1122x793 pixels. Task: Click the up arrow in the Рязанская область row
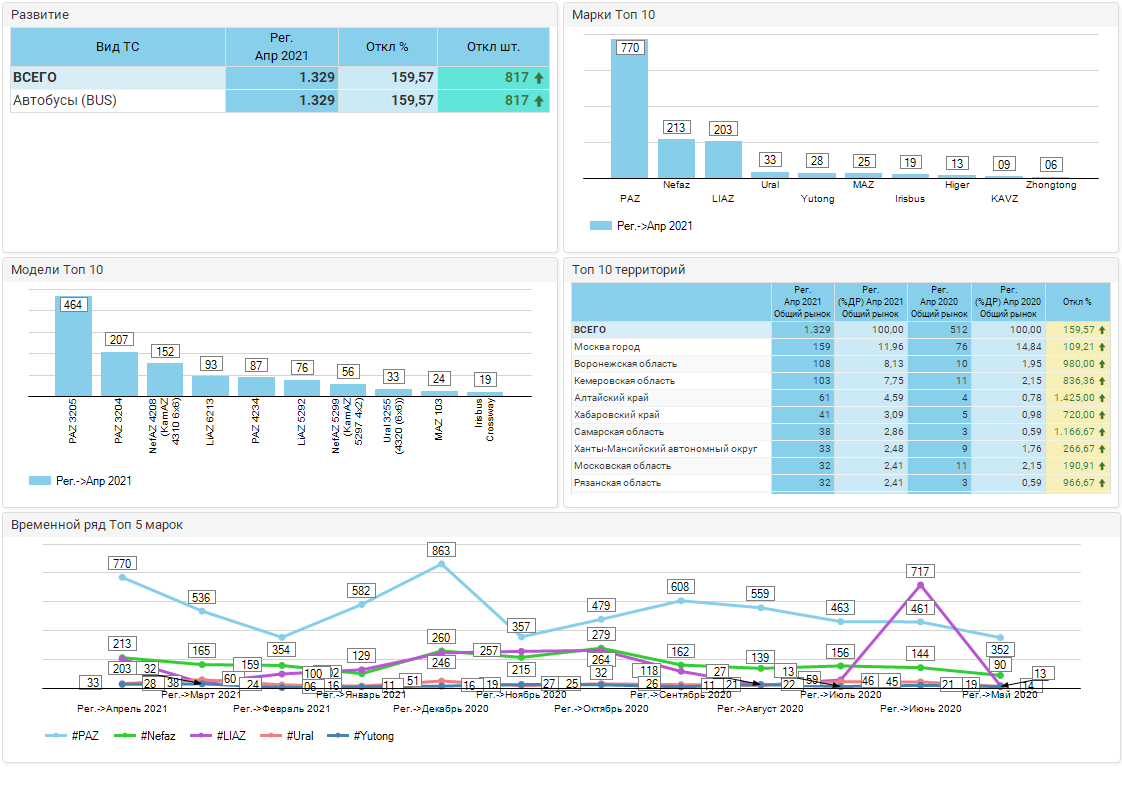tap(1102, 483)
